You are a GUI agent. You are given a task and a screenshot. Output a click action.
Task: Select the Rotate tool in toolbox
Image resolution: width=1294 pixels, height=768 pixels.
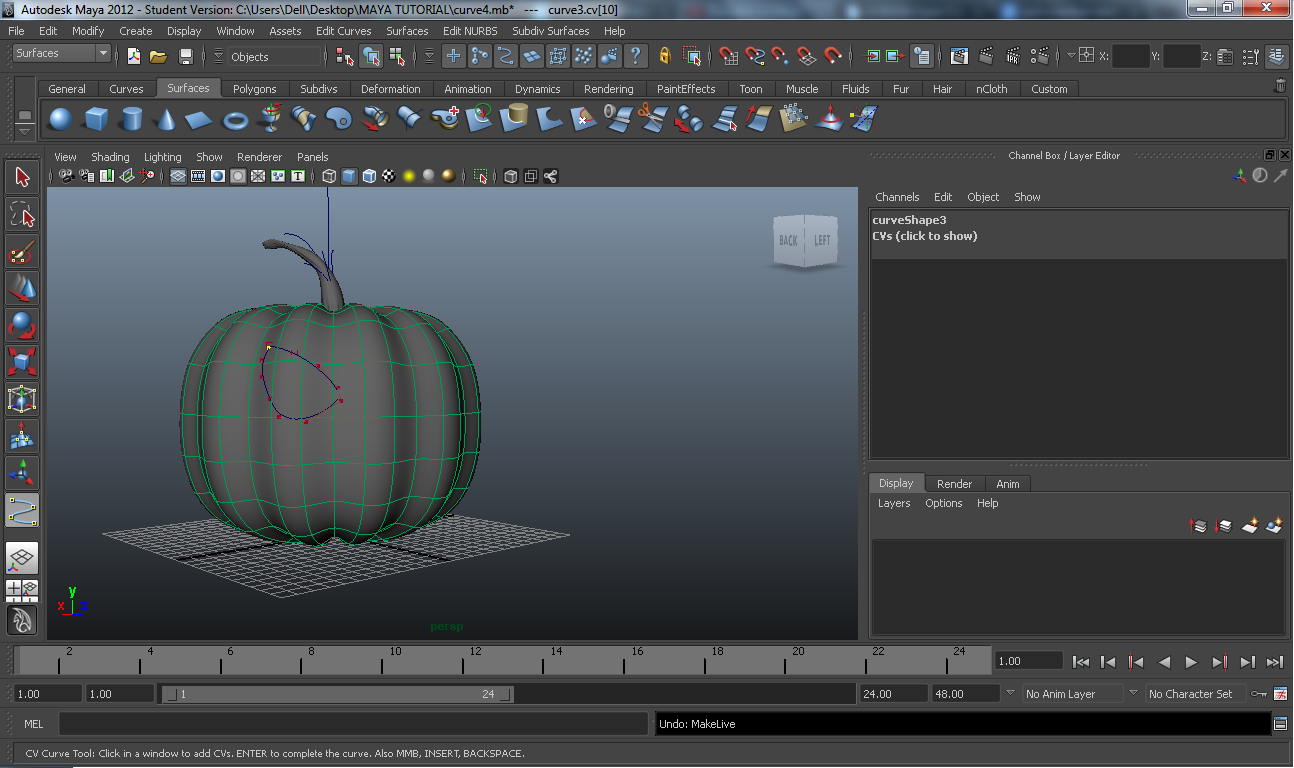point(22,325)
